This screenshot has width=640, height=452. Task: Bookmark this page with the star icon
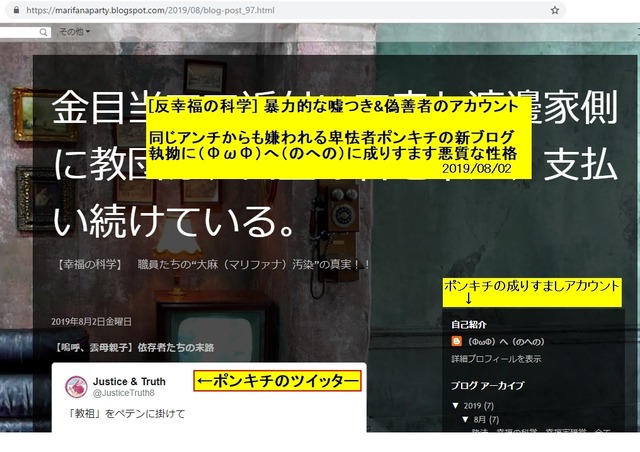tap(555, 10)
